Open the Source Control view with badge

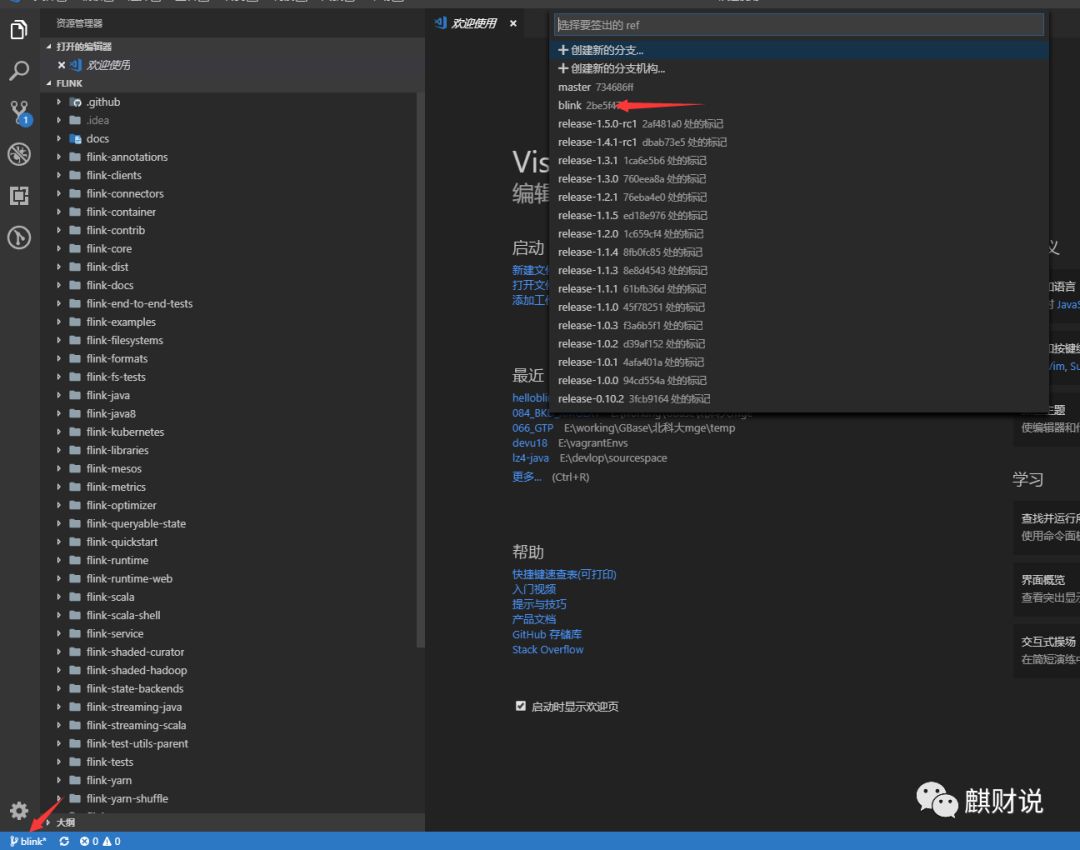pos(19,112)
